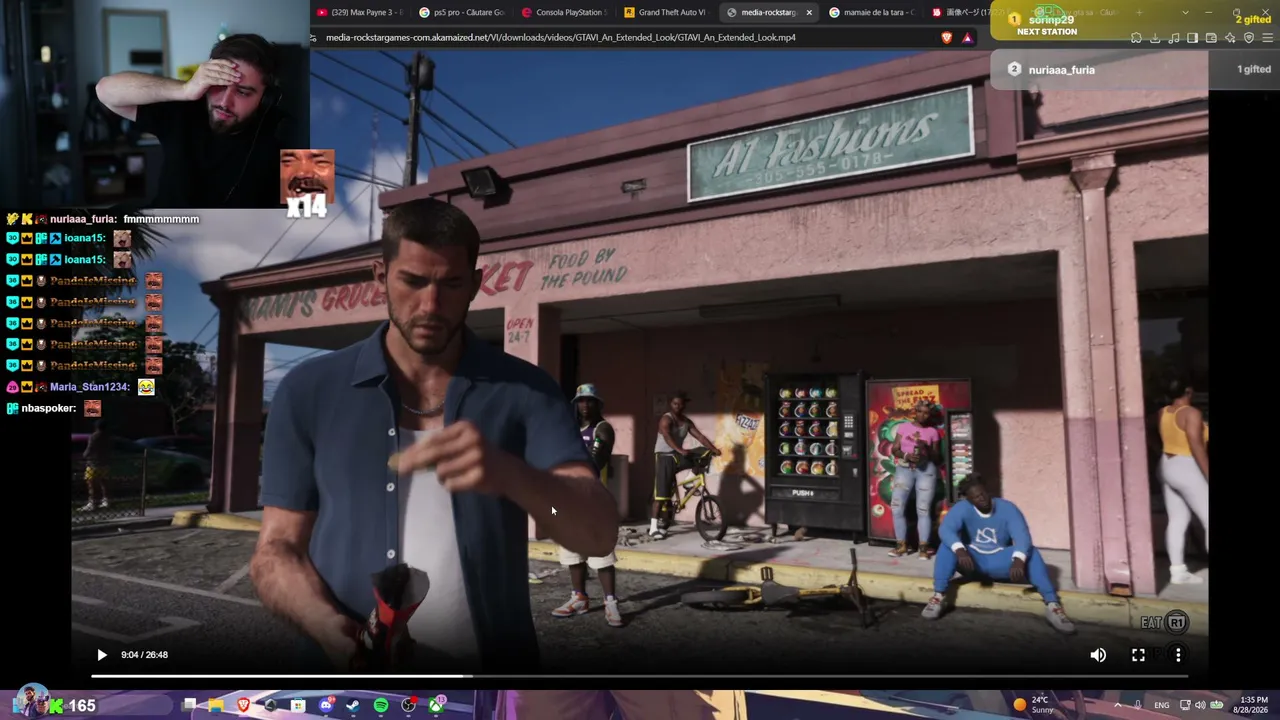This screenshot has height=720, width=1280.
Task: Open the Brave Shields lion icon
Action: (947, 37)
